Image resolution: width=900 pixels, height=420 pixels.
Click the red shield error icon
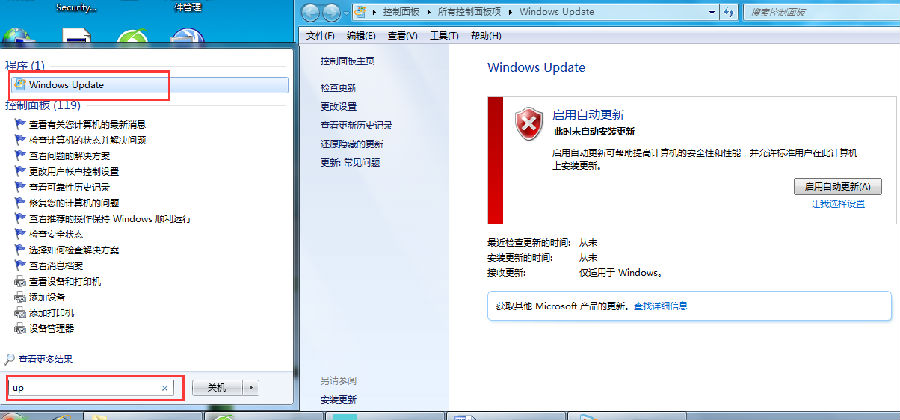529,123
